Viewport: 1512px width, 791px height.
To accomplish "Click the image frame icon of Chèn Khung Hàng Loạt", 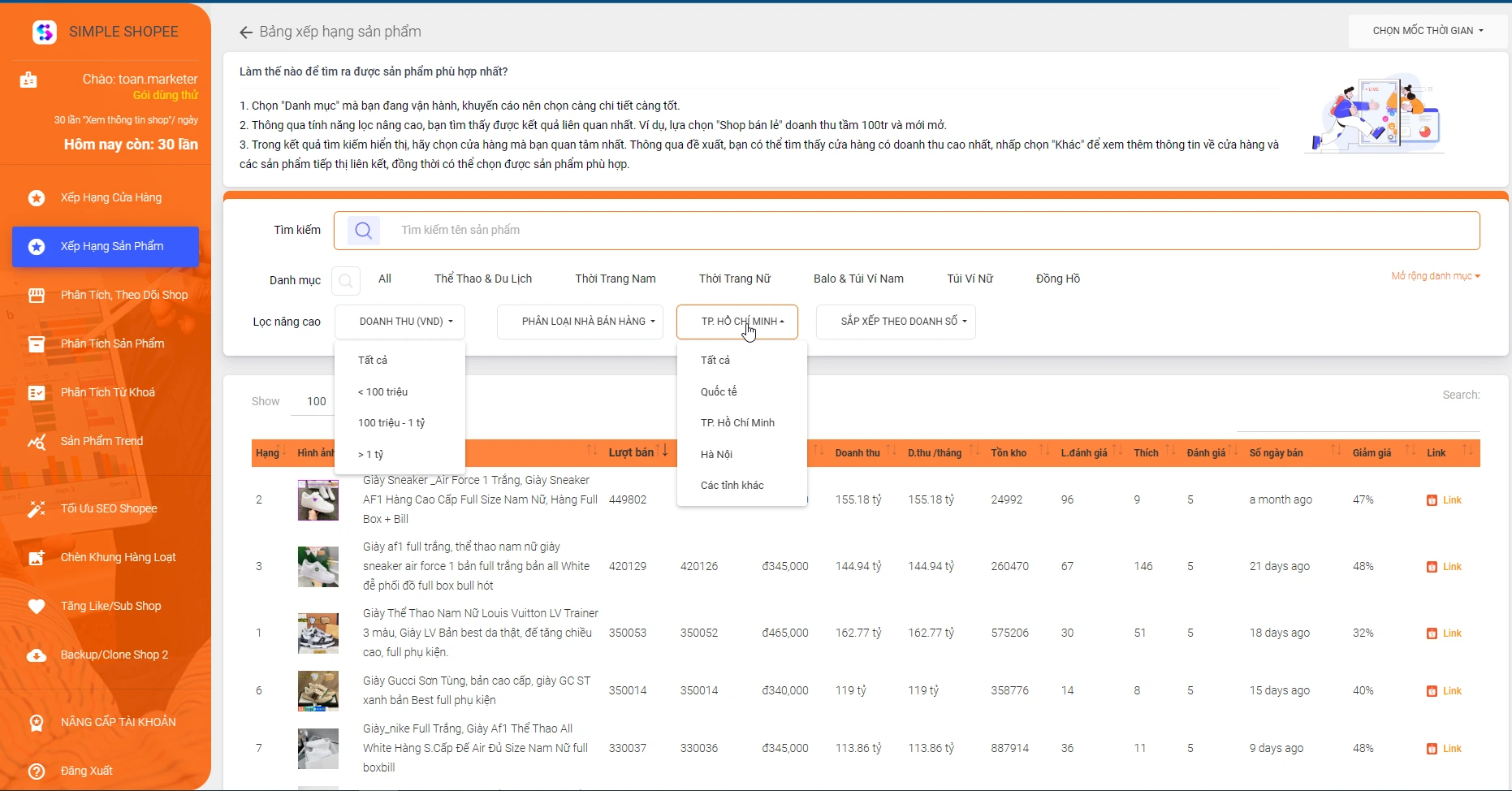I will click(37, 557).
